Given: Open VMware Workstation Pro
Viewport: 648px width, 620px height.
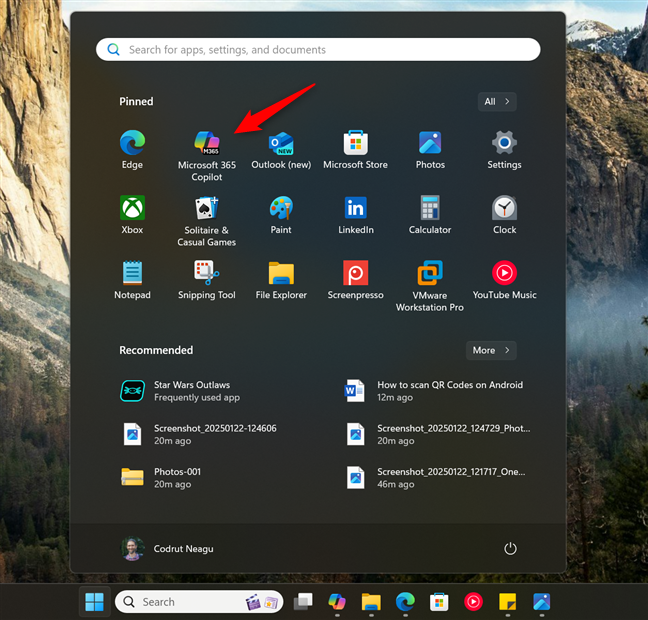Looking at the screenshot, I should click(430, 286).
